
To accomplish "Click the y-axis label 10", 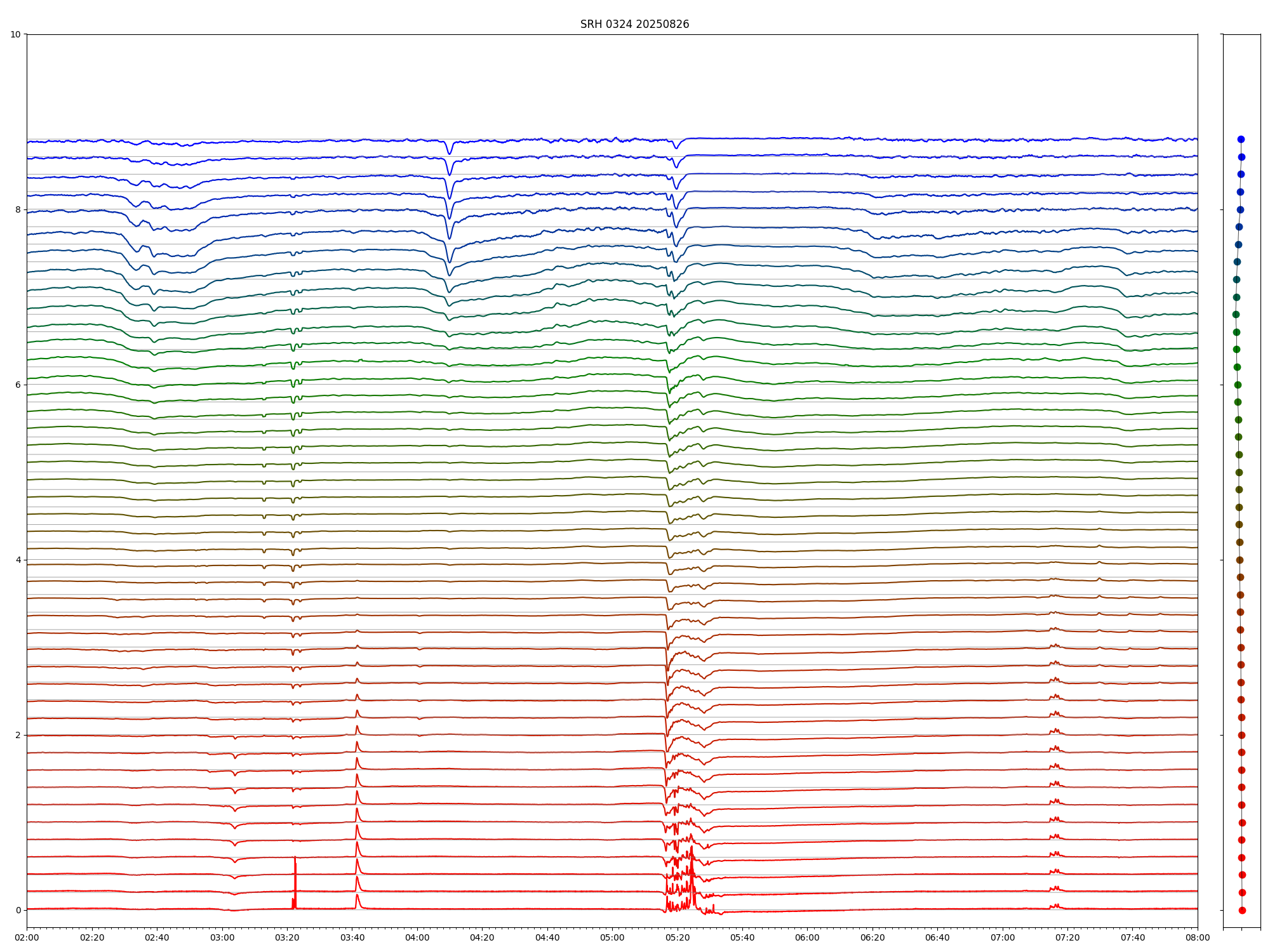I will point(15,34).
